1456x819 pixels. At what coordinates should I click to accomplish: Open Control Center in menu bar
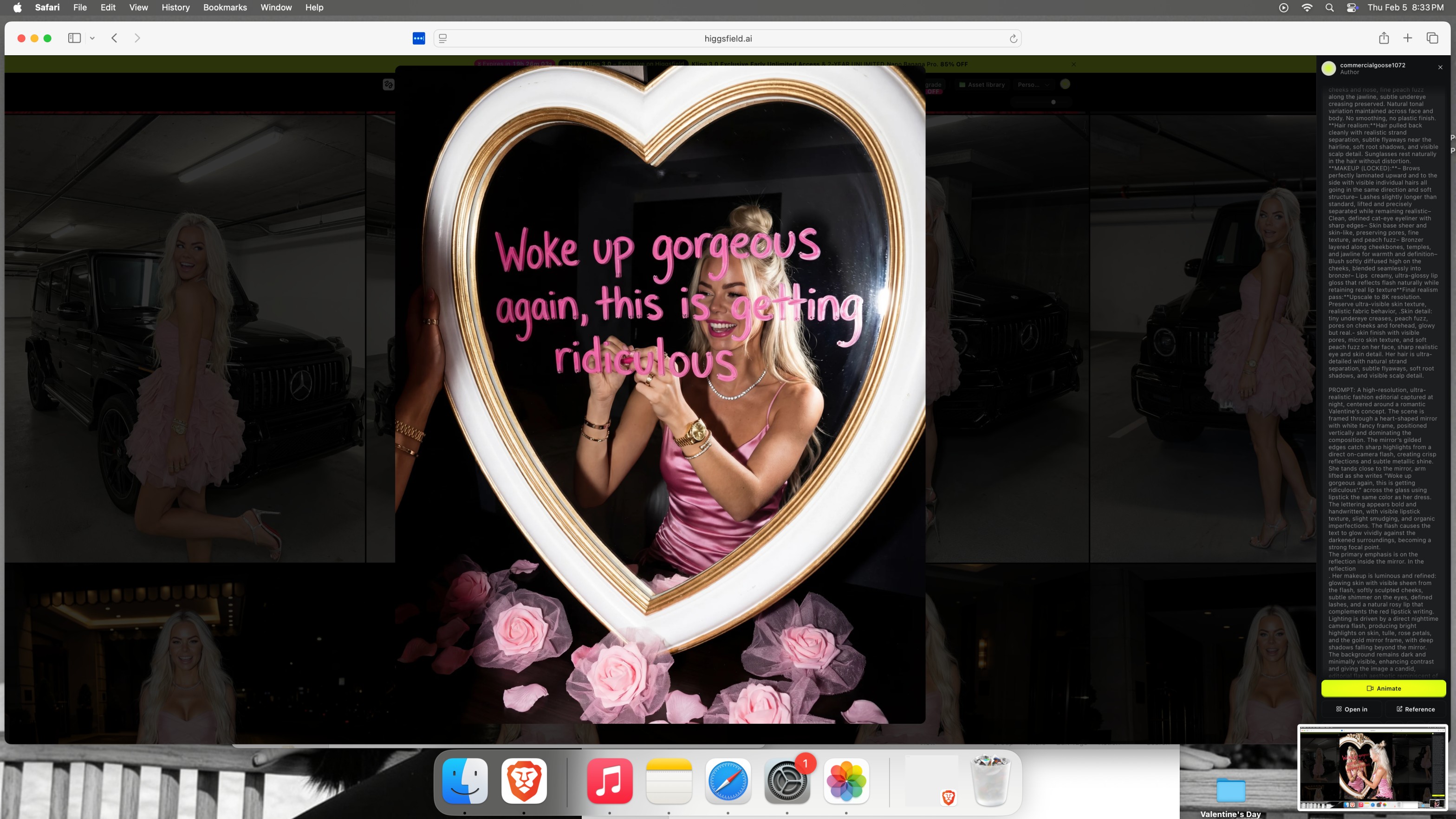pos(1352,7)
